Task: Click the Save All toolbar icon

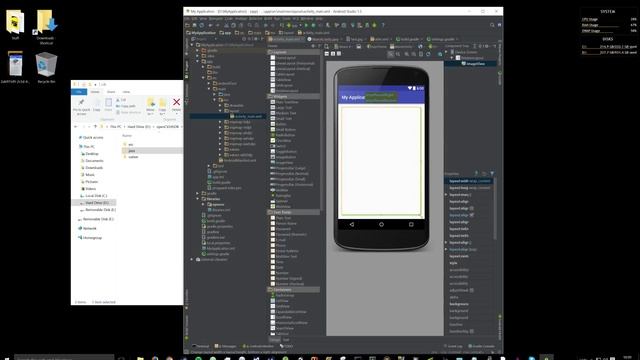Action: tap(195, 25)
